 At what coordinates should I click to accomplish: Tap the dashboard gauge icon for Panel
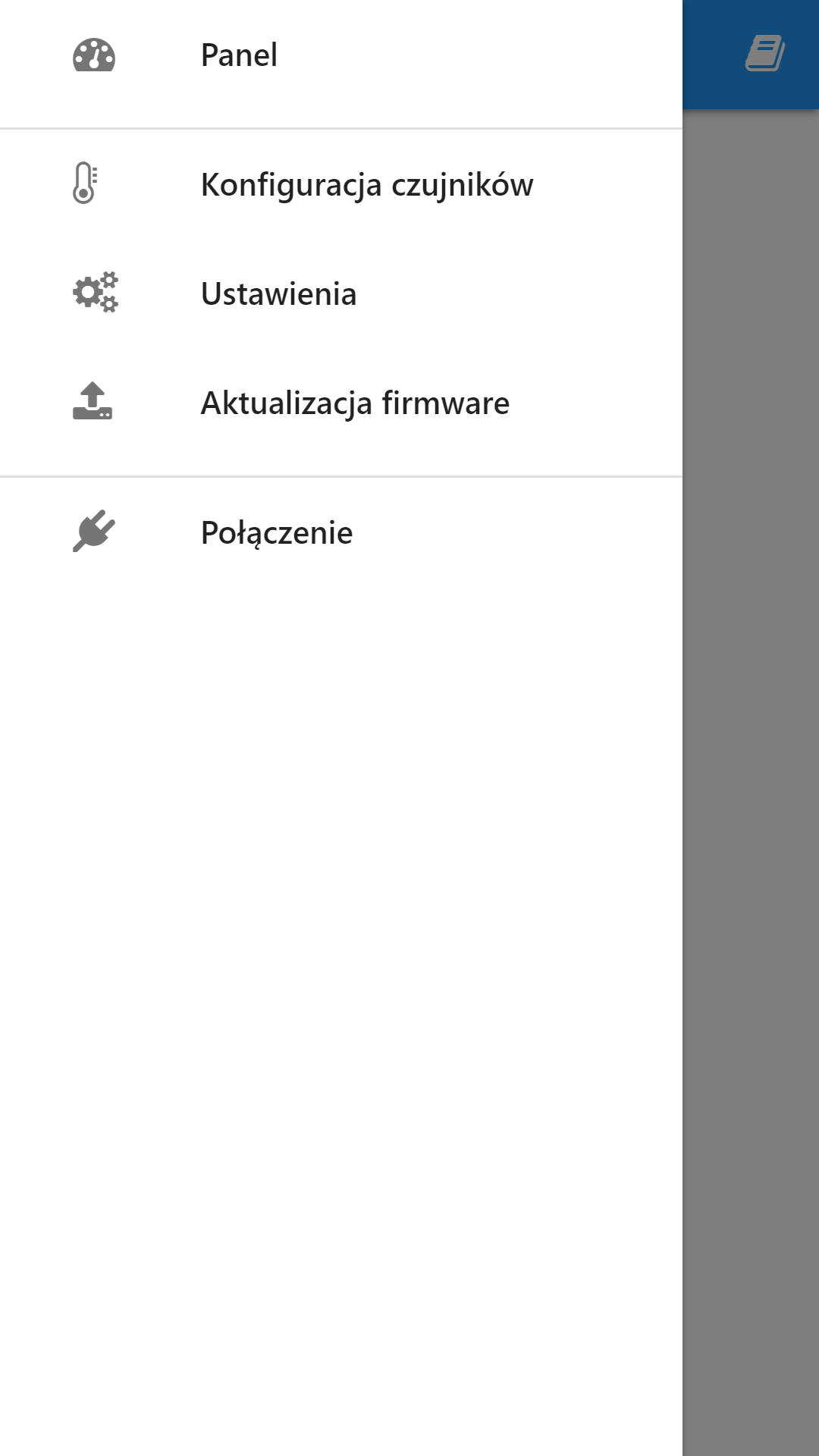click(x=93, y=55)
